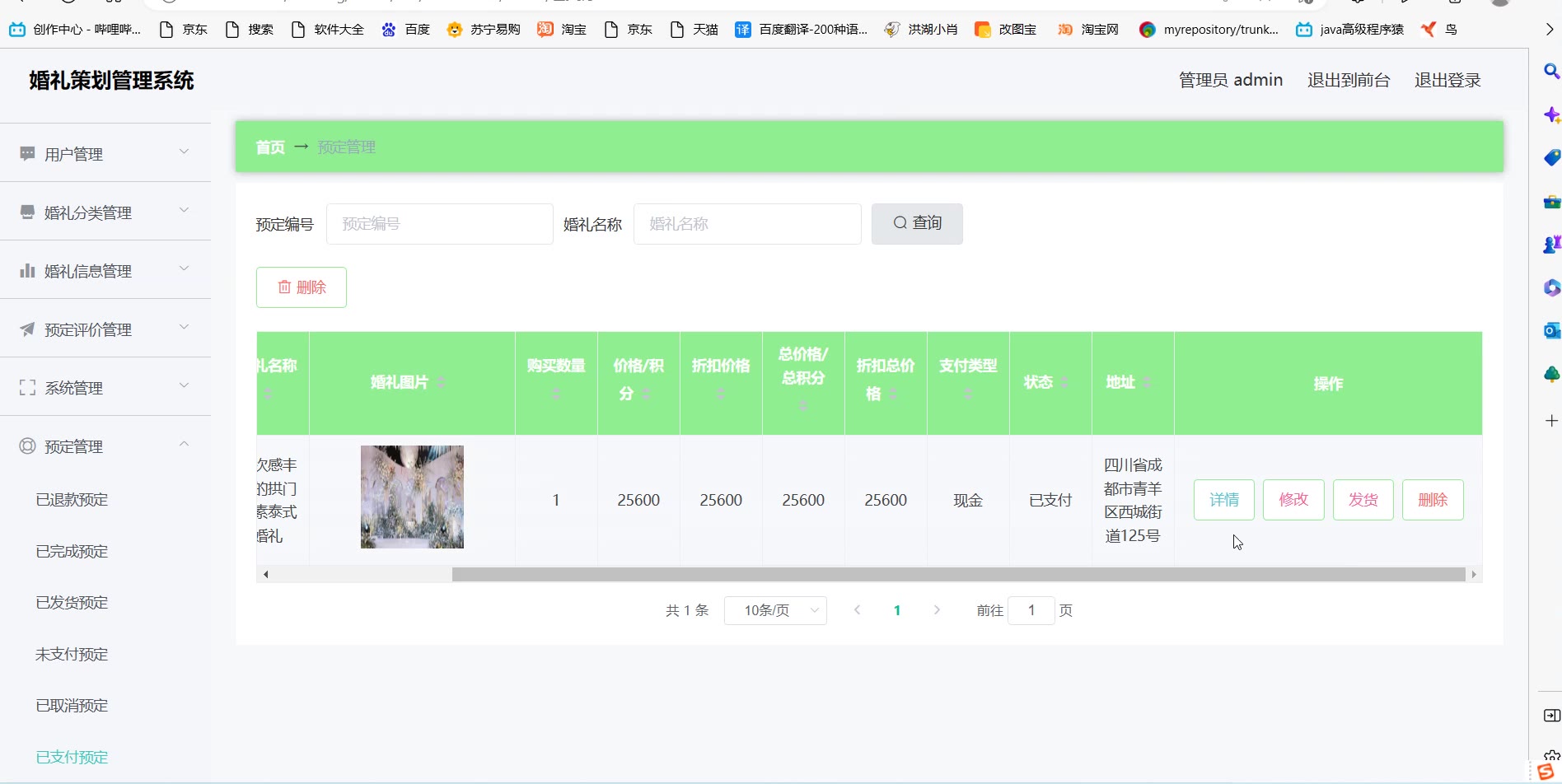Click the table horizontal scrollbar thumb

click(958, 574)
